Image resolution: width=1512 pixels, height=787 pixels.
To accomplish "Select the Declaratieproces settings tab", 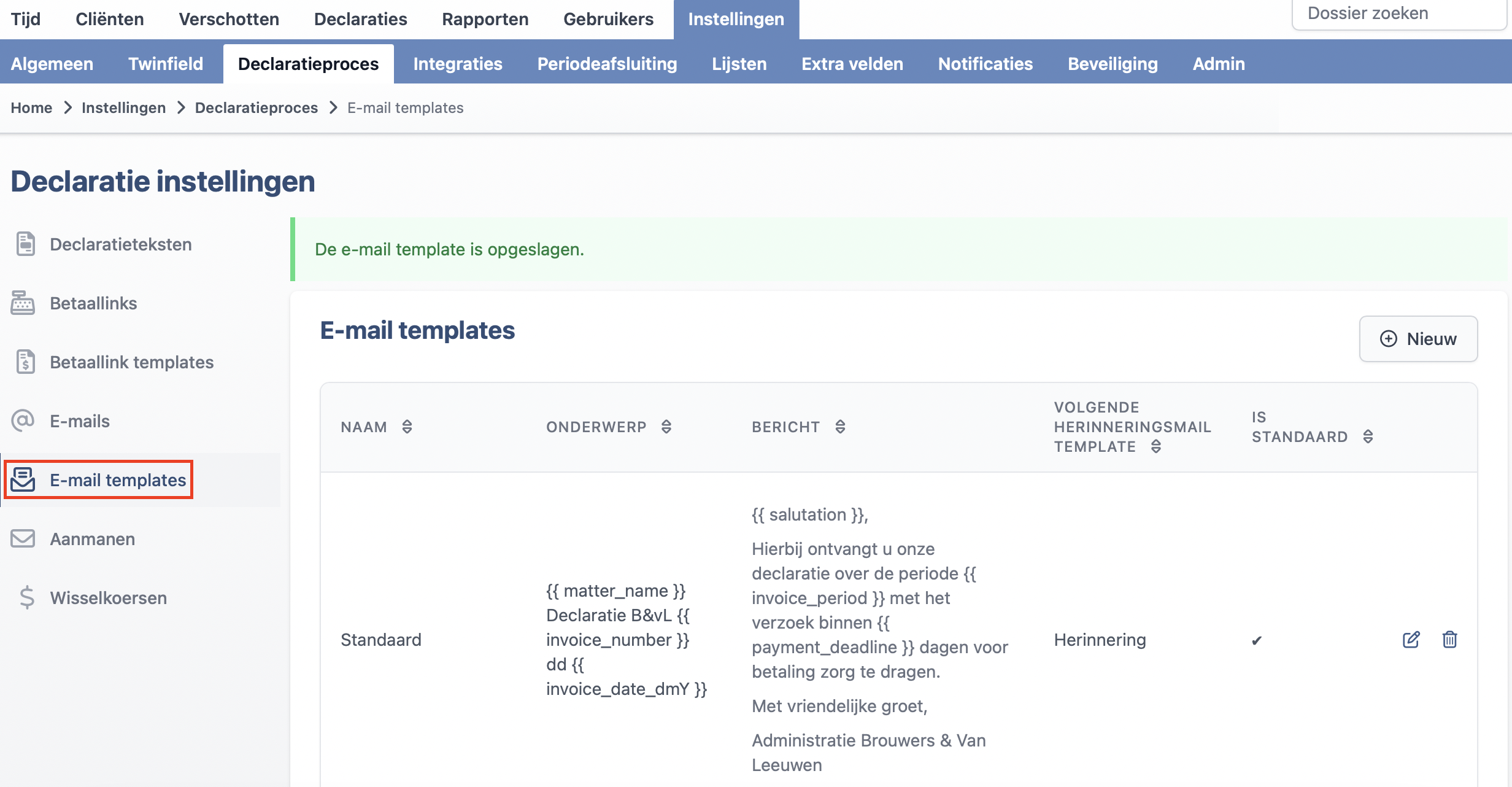I will click(x=309, y=64).
